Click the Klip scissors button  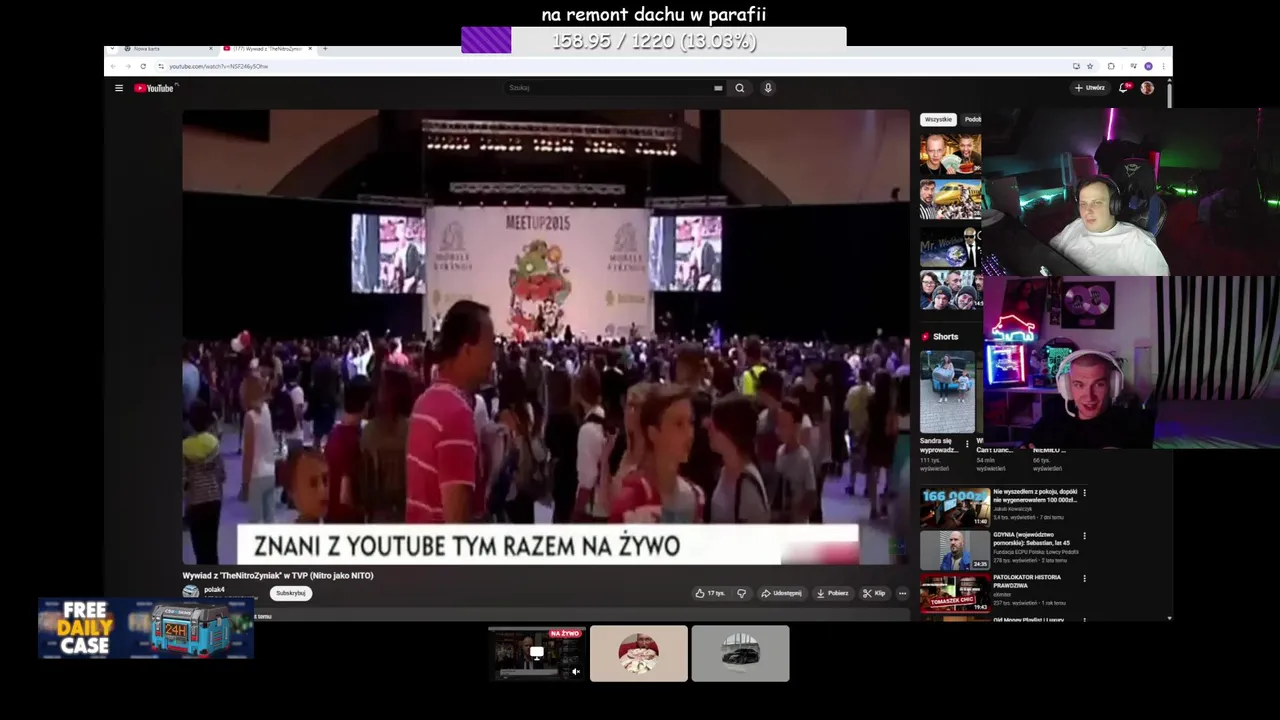point(874,593)
